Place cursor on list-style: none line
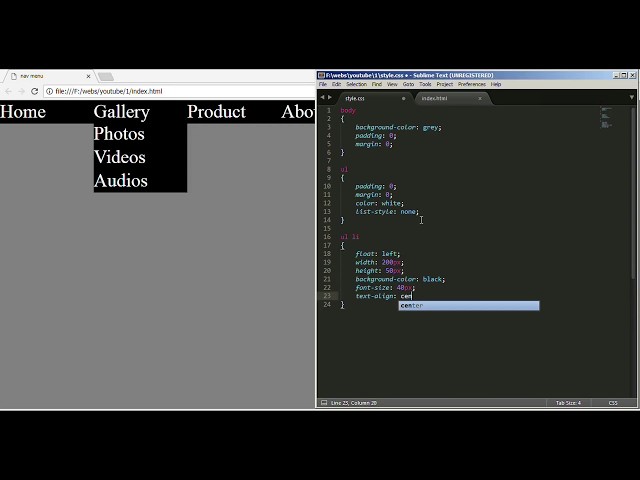 387,211
